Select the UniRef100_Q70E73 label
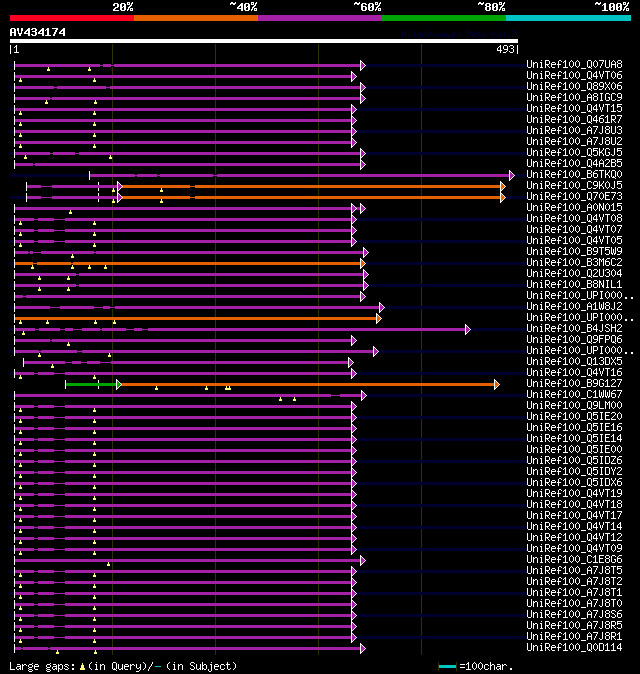The width and height of the screenshot is (640, 674). 574,196
